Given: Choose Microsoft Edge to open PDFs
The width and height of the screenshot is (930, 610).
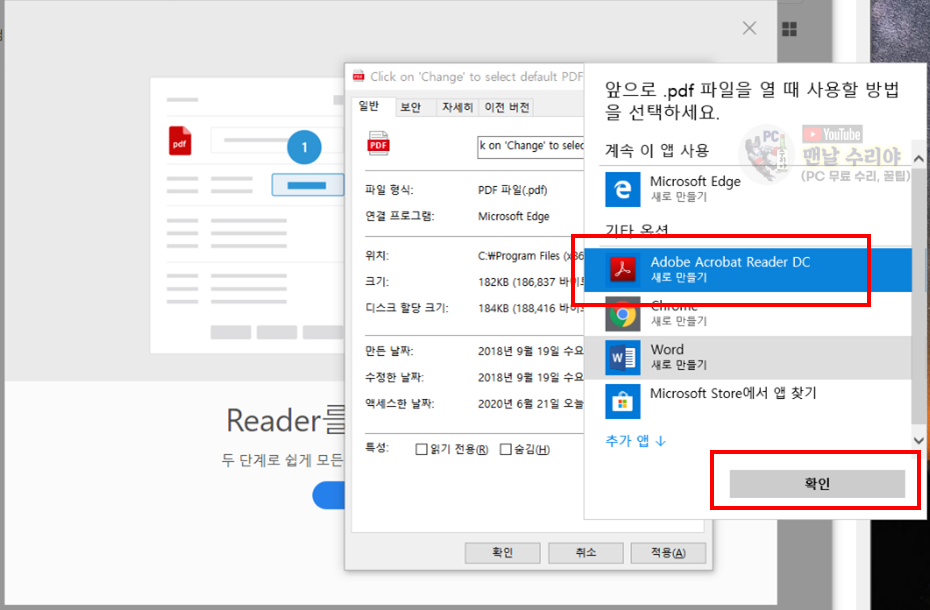Looking at the screenshot, I should click(748, 189).
